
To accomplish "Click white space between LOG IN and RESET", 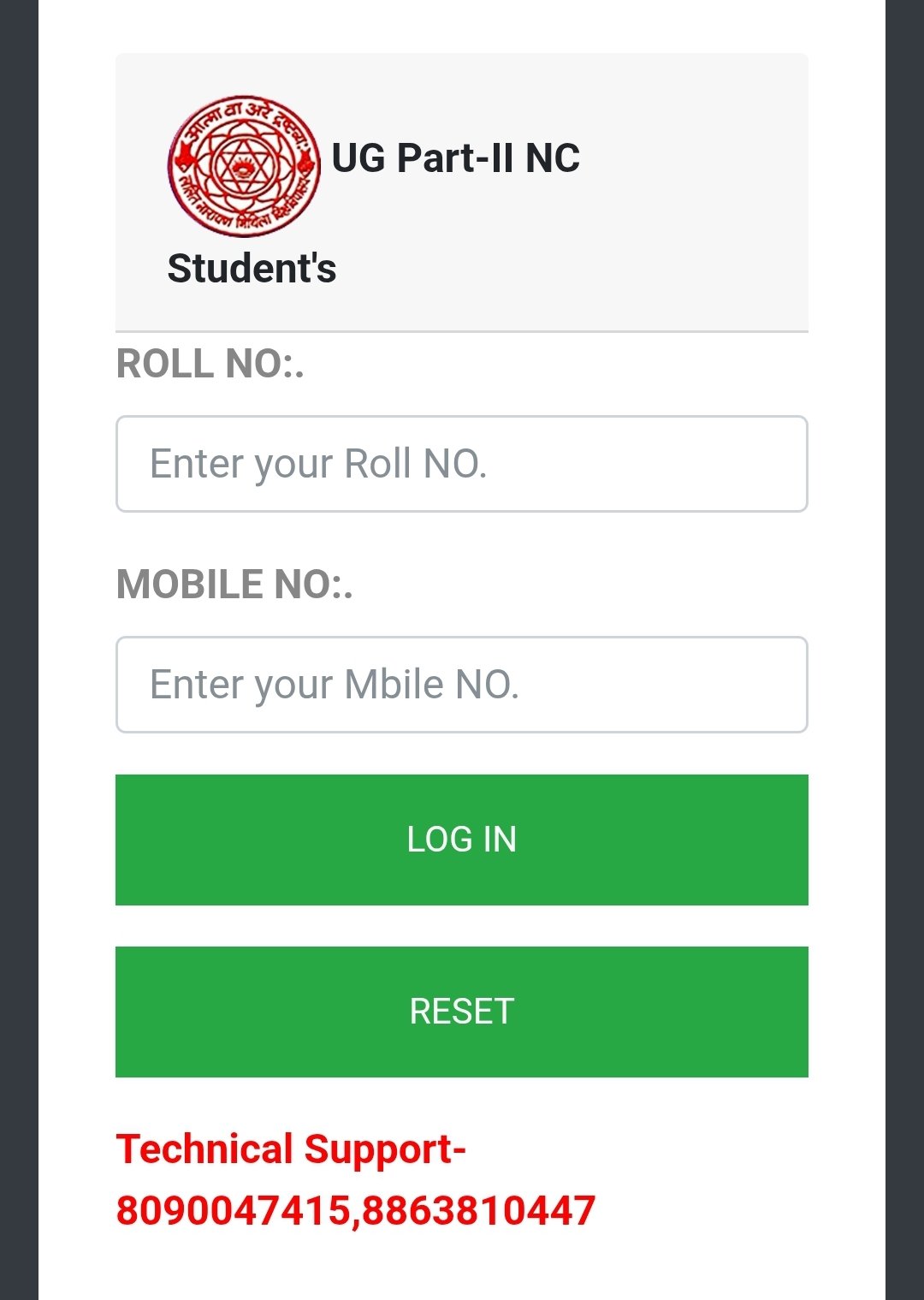I will coord(462,926).
